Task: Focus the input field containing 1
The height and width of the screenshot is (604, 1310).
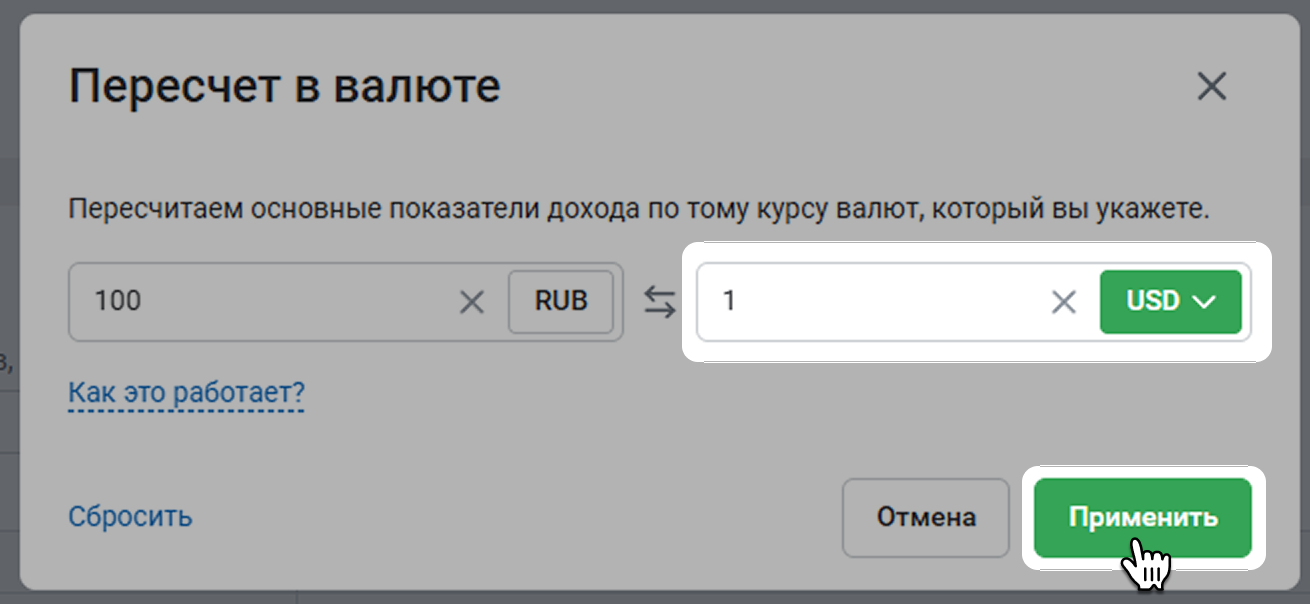Action: [870, 302]
